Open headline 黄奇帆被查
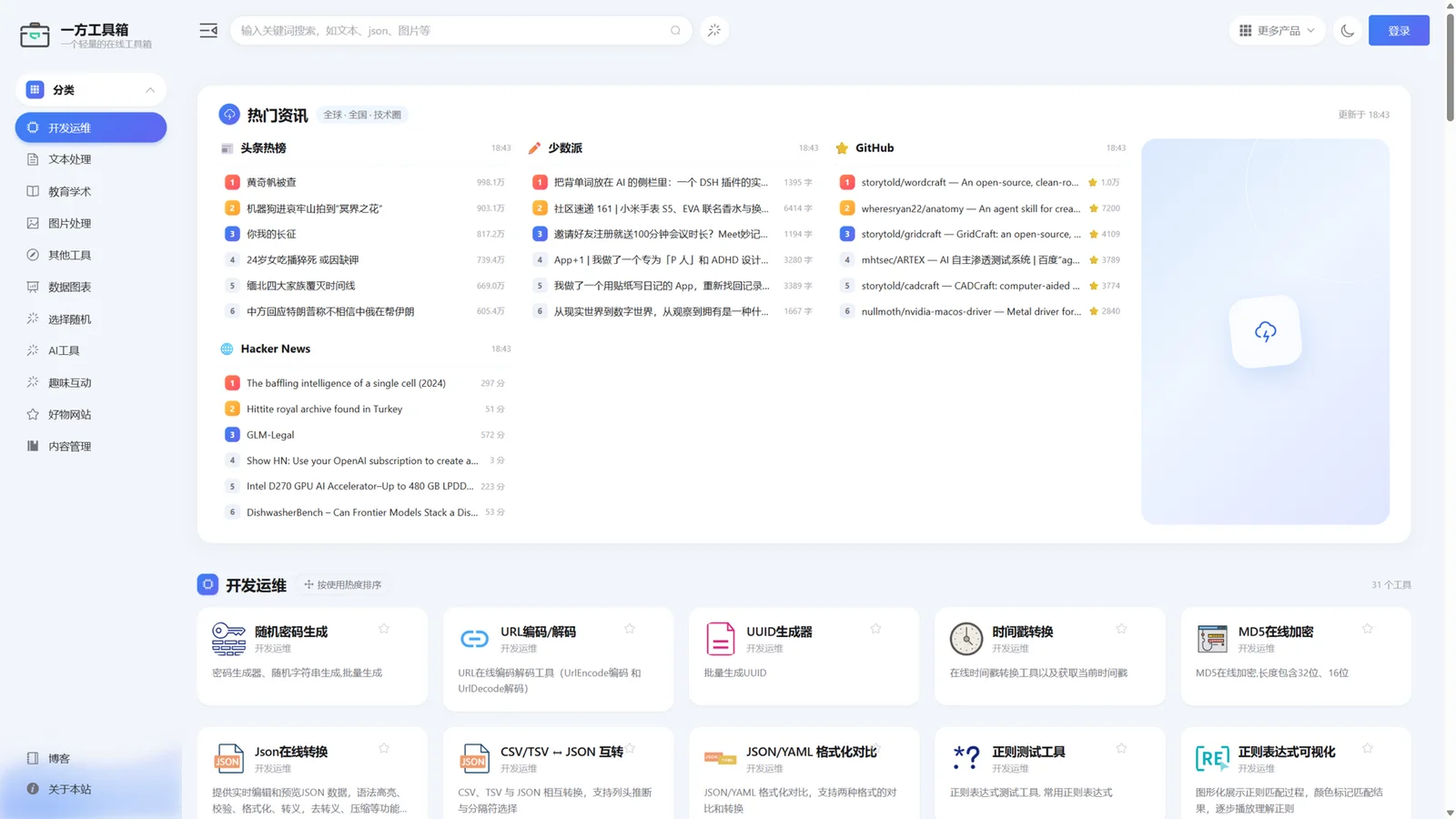1456x819 pixels. click(x=271, y=182)
